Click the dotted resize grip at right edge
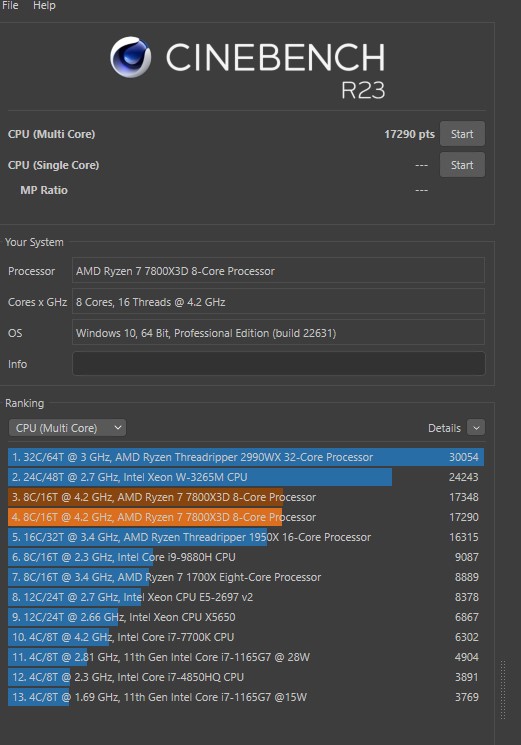This screenshot has width=521, height=745. 502,689
